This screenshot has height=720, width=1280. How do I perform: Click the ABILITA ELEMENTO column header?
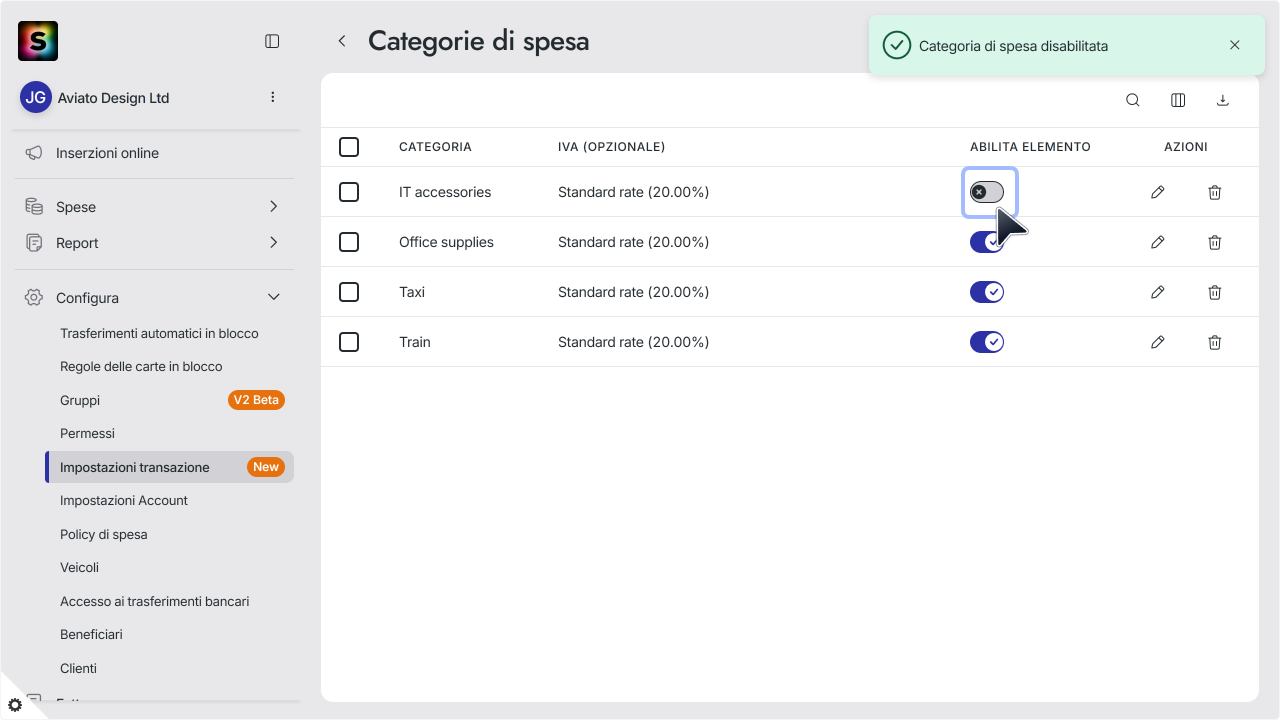coord(1030,147)
